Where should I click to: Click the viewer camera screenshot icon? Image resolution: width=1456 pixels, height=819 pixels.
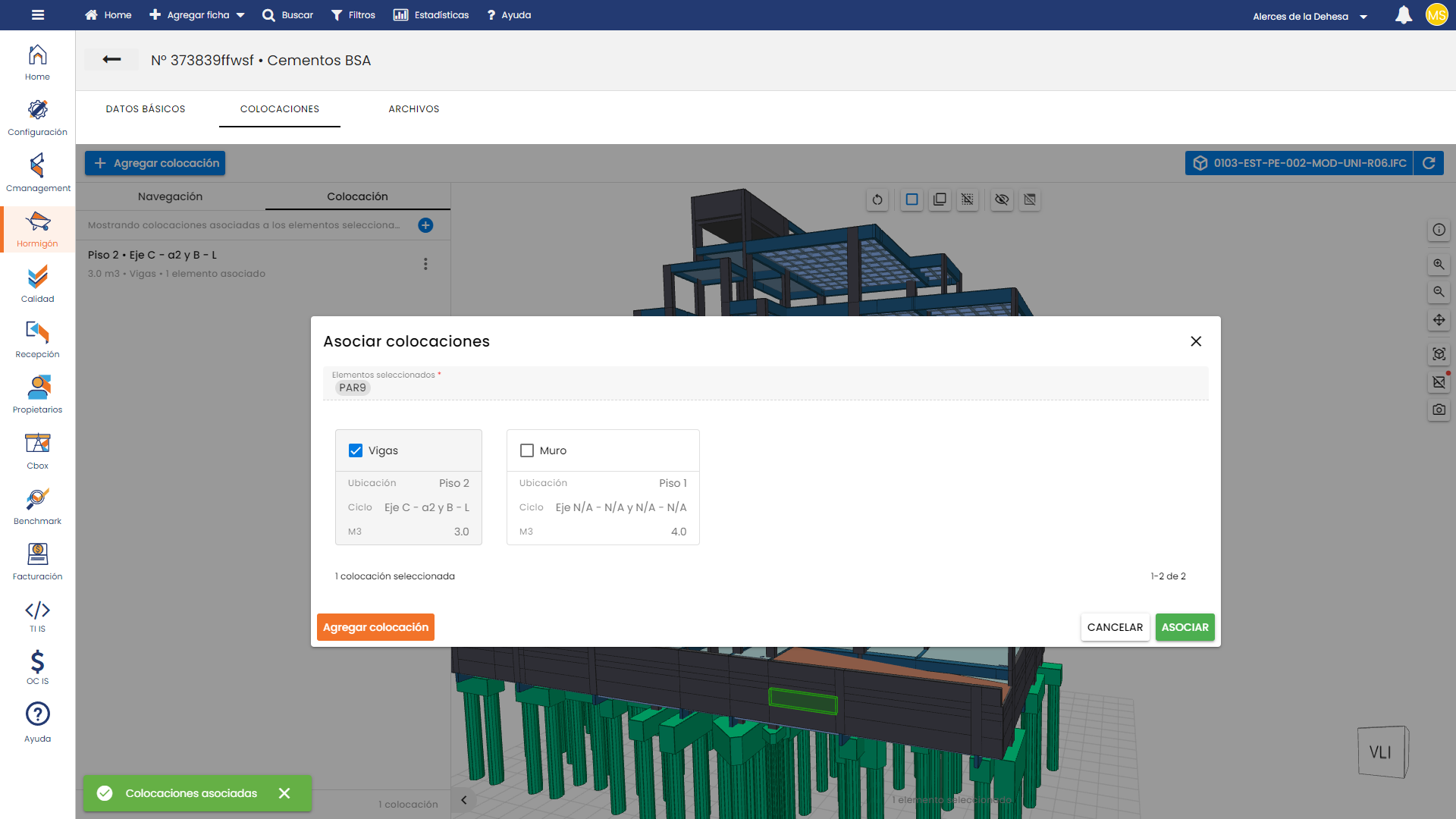[x=1439, y=409]
